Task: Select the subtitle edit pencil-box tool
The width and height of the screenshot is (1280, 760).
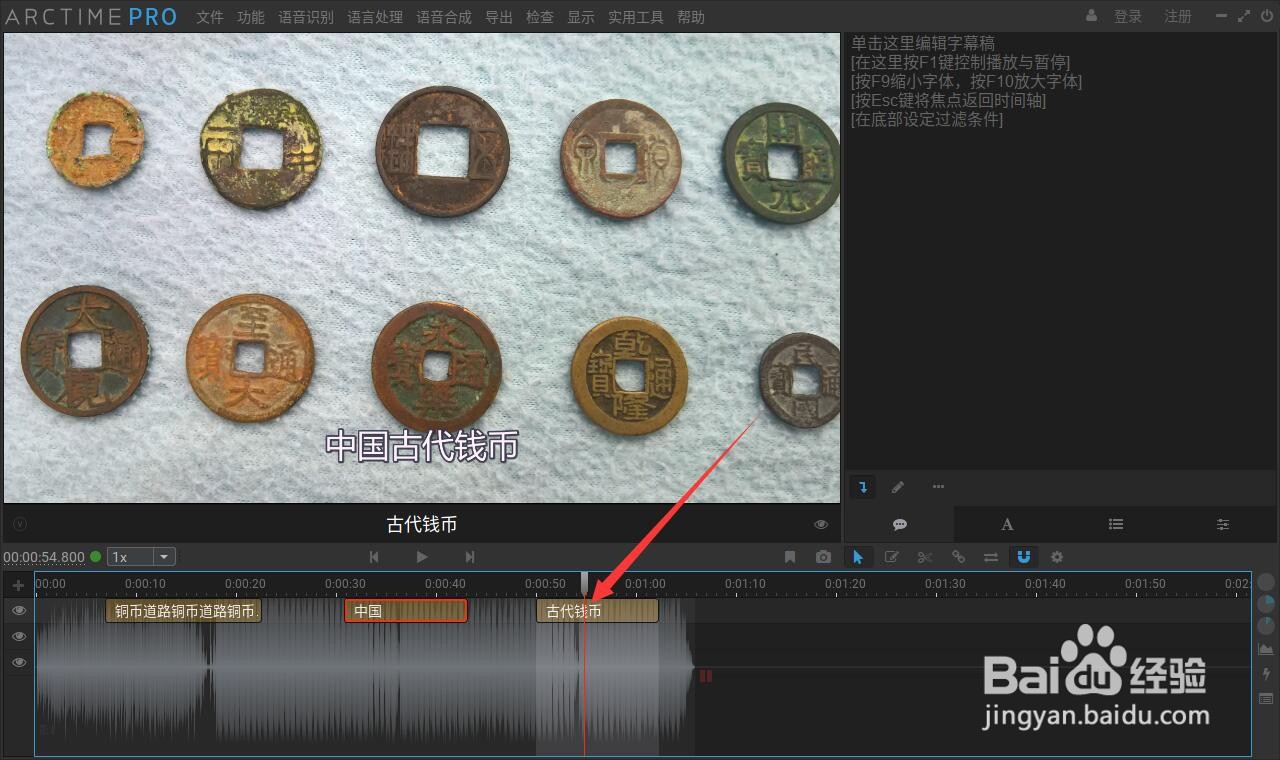Action: 892,557
